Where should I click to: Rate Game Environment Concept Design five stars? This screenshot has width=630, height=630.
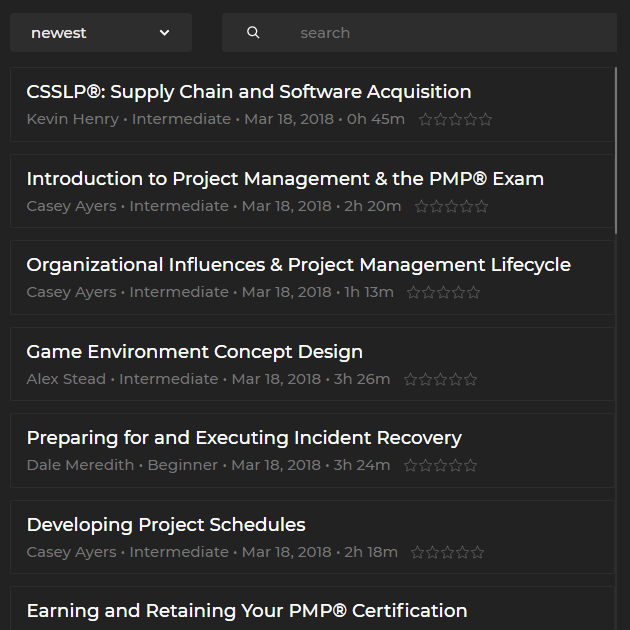coord(471,380)
